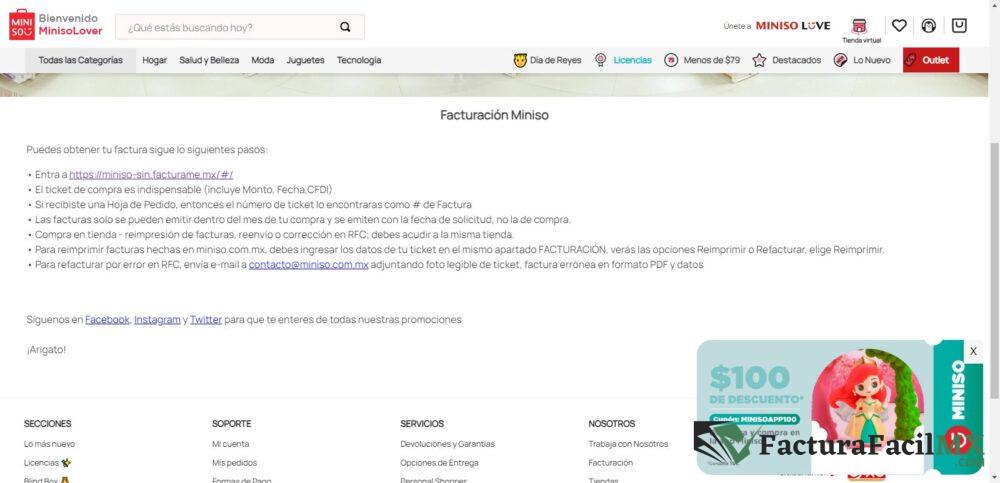This screenshot has height=483, width=1000.
Task: Open the Salud y Belleza category
Action: pyautogui.click(x=209, y=60)
